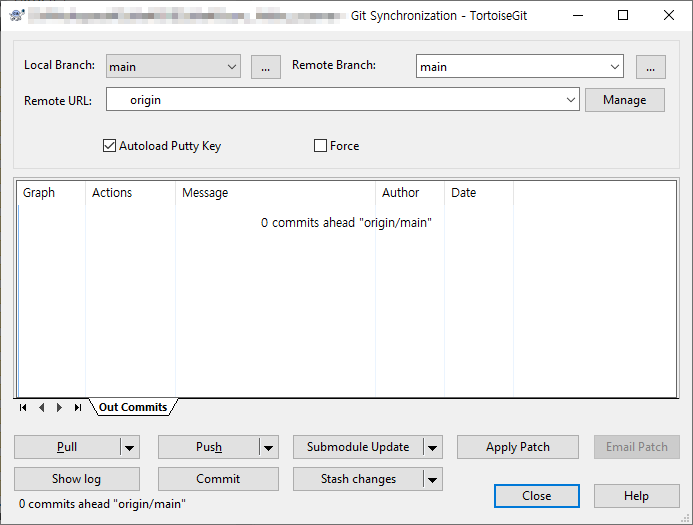Browse remote branch with ellipsis button

pyautogui.click(x=651, y=67)
